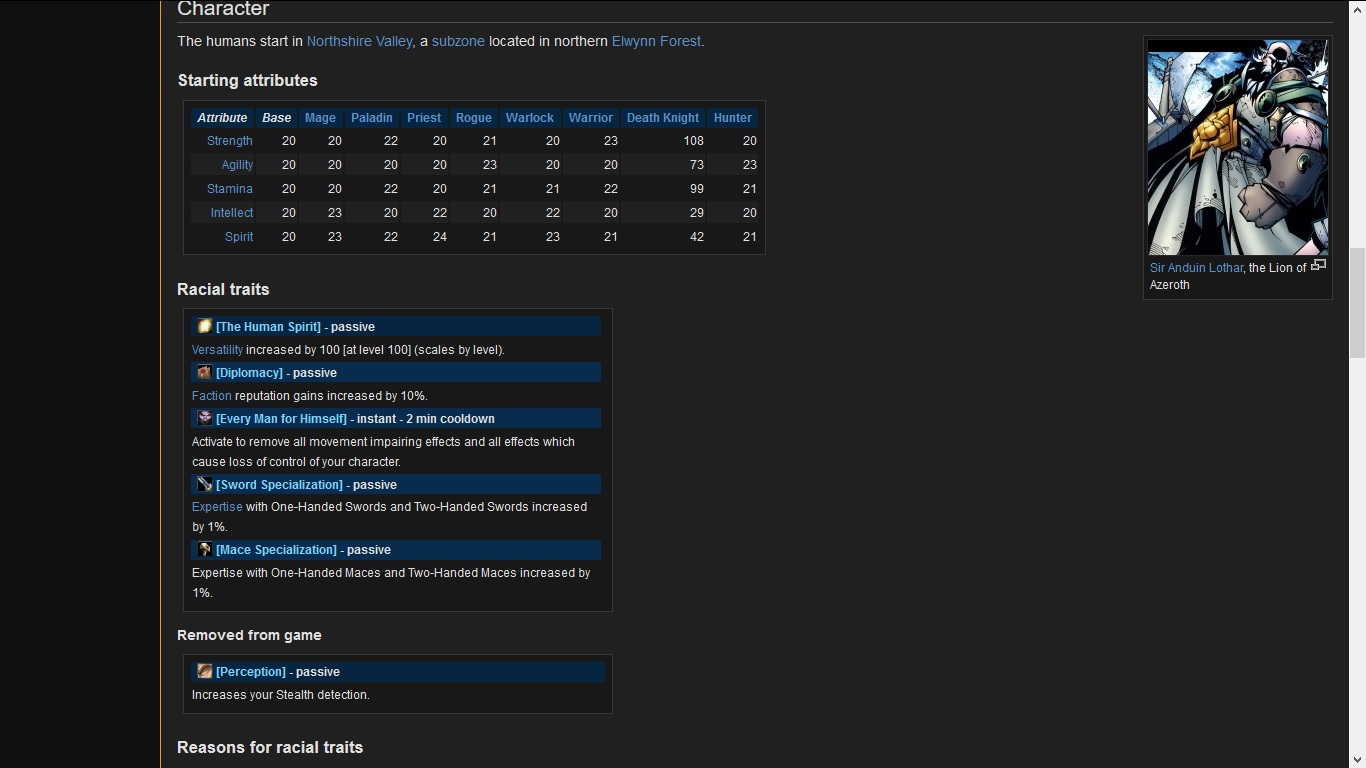Open the [Sword Specialization] link
The height and width of the screenshot is (768, 1366).
pyautogui.click(x=279, y=485)
